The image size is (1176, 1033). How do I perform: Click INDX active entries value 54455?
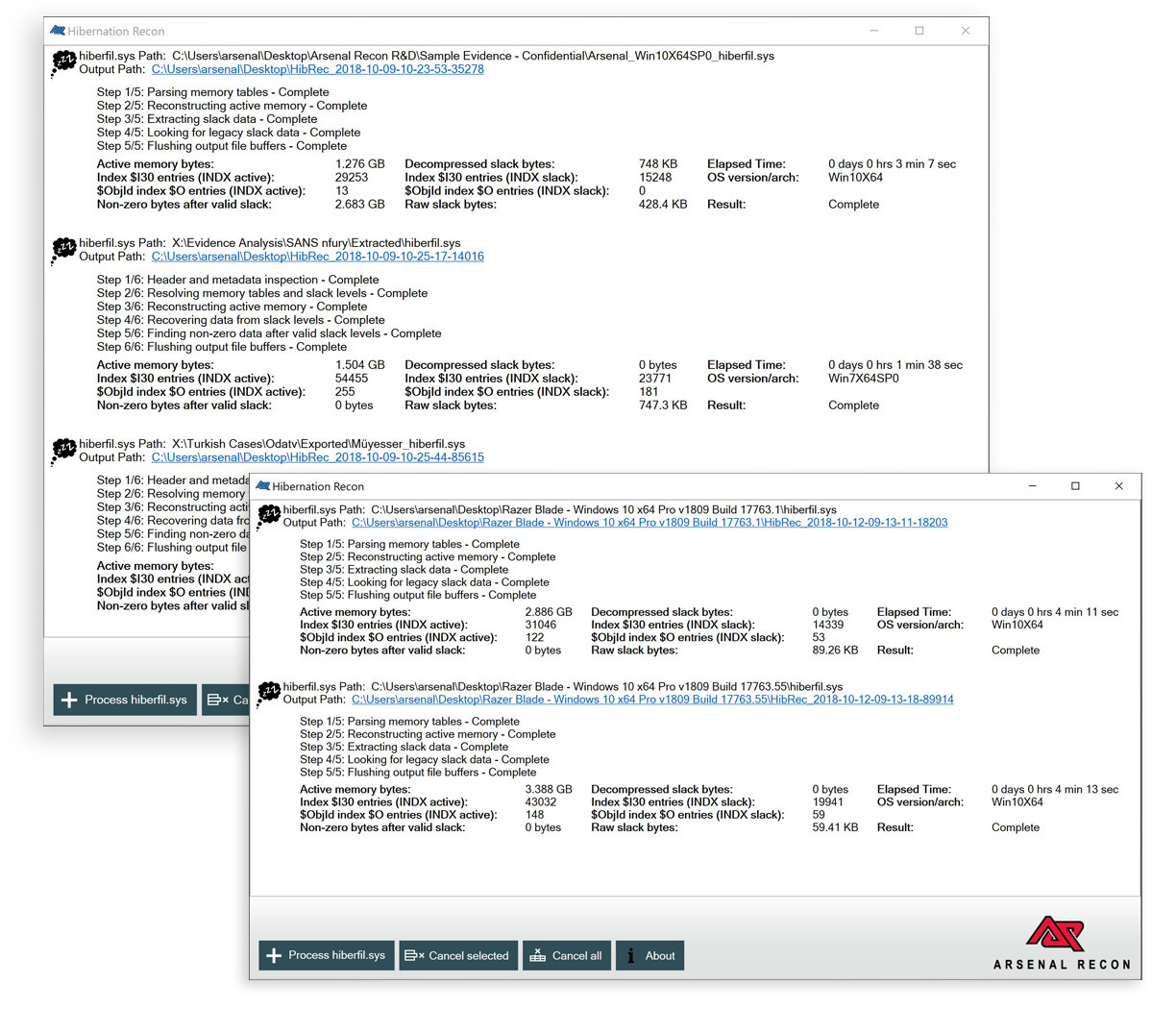[352, 379]
